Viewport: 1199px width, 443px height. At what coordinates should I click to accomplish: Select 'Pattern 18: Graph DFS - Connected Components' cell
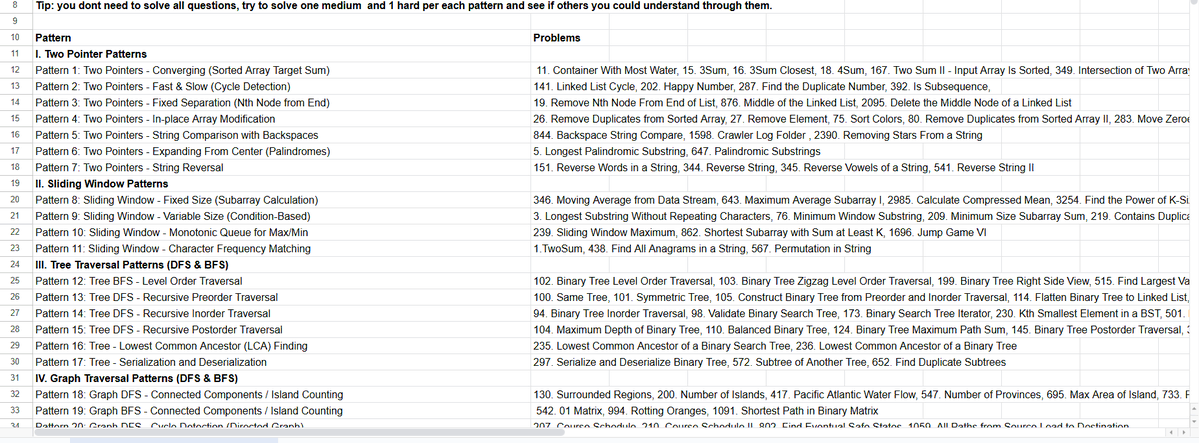click(x=282, y=395)
